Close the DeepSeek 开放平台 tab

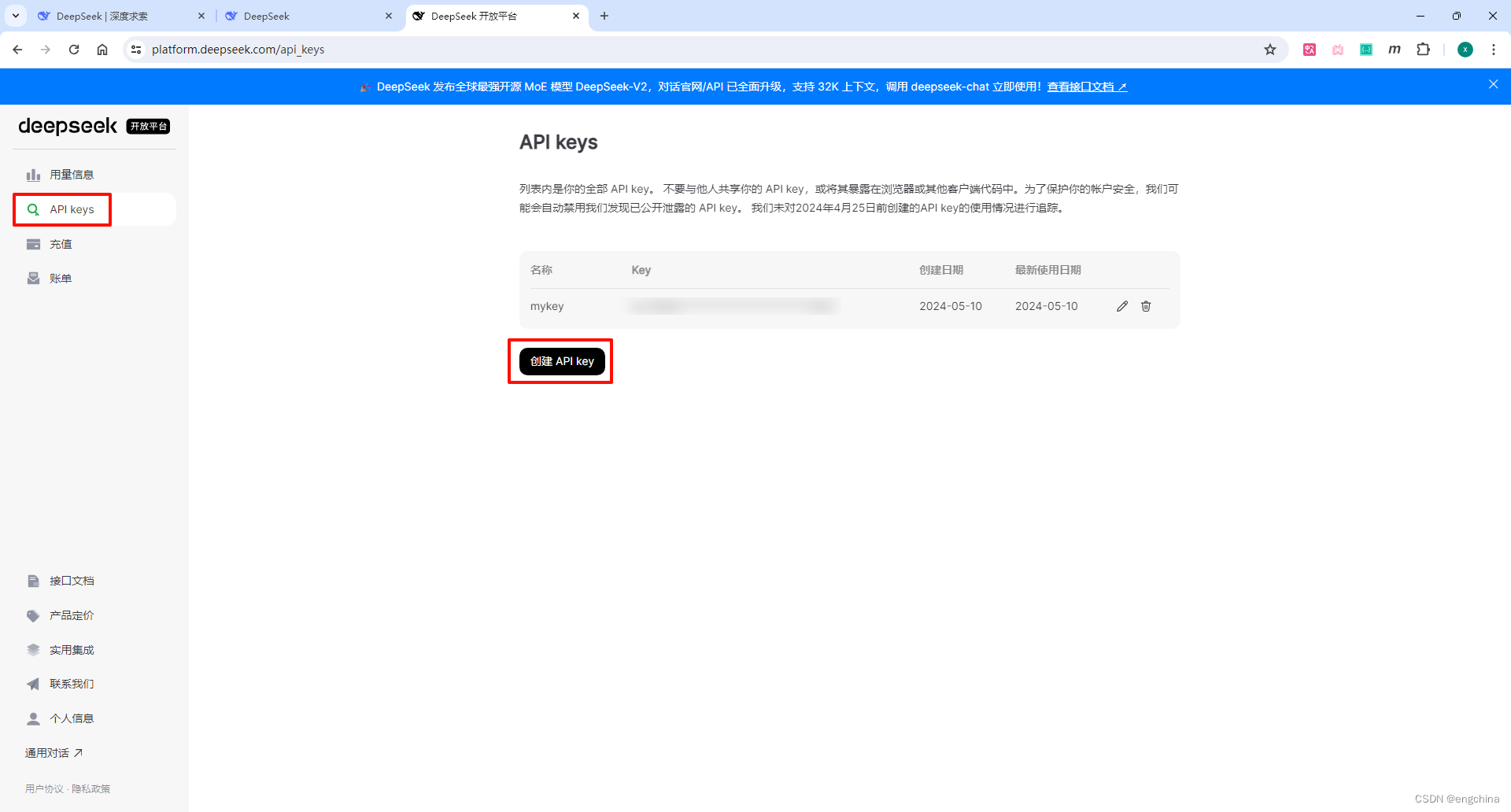[x=576, y=16]
